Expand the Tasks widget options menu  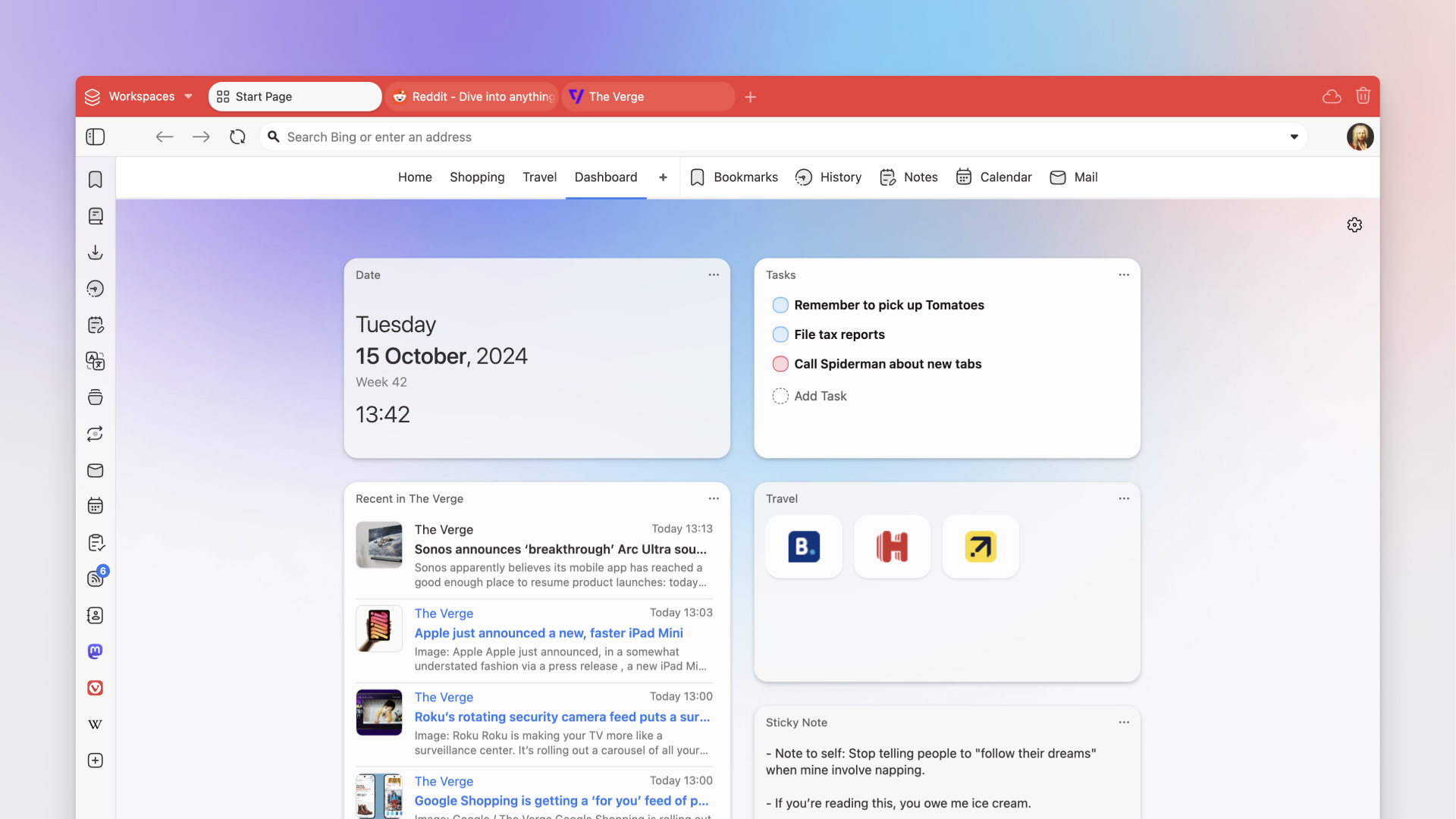tap(1124, 275)
